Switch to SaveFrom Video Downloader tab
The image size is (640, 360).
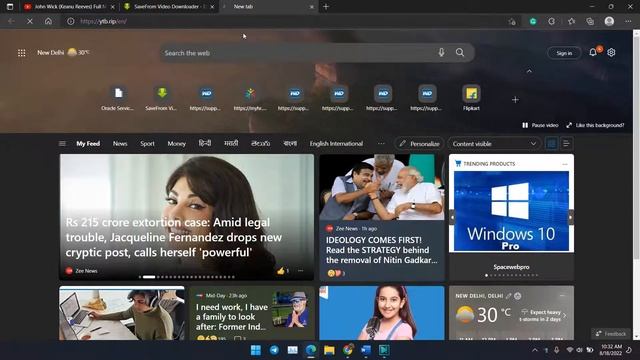click(169, 7)
